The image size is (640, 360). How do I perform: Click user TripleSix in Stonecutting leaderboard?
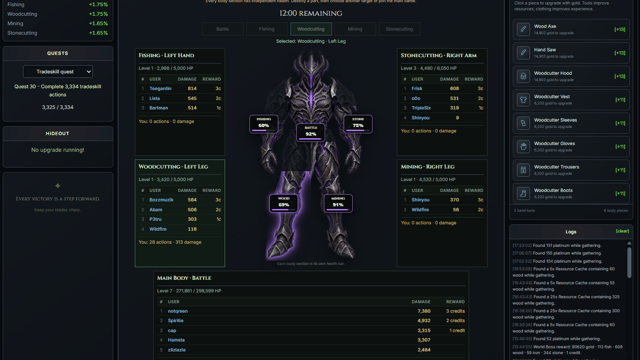click(421, 108)
